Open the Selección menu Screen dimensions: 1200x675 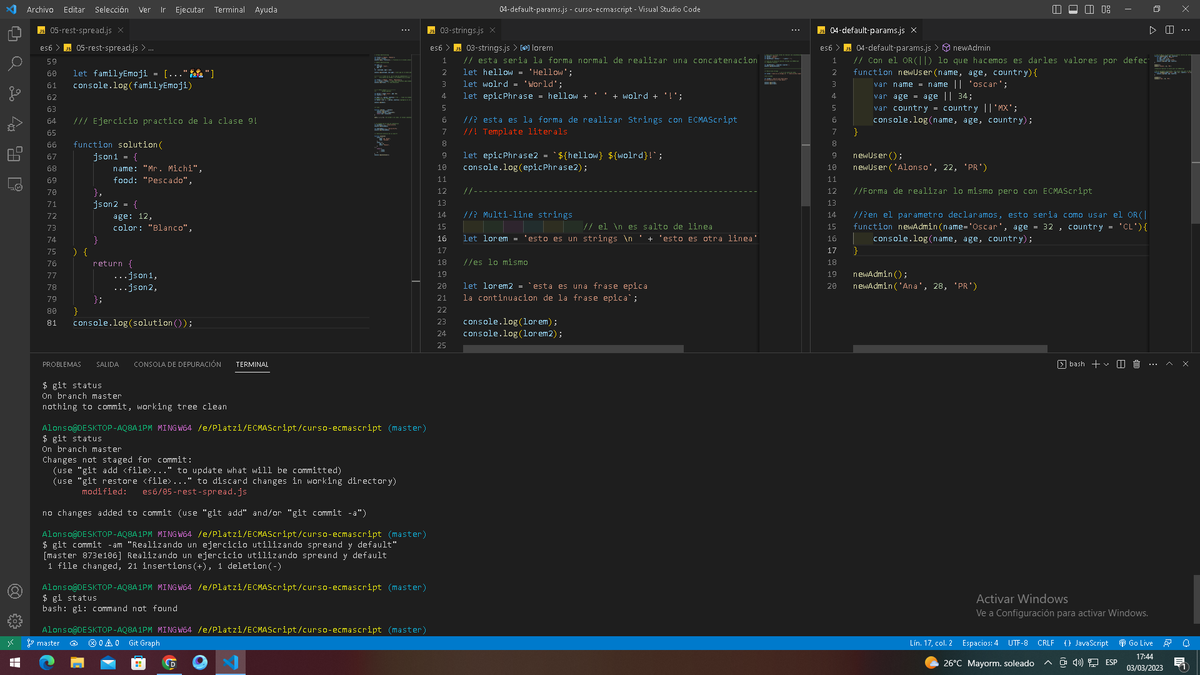[x=112, y=9]
